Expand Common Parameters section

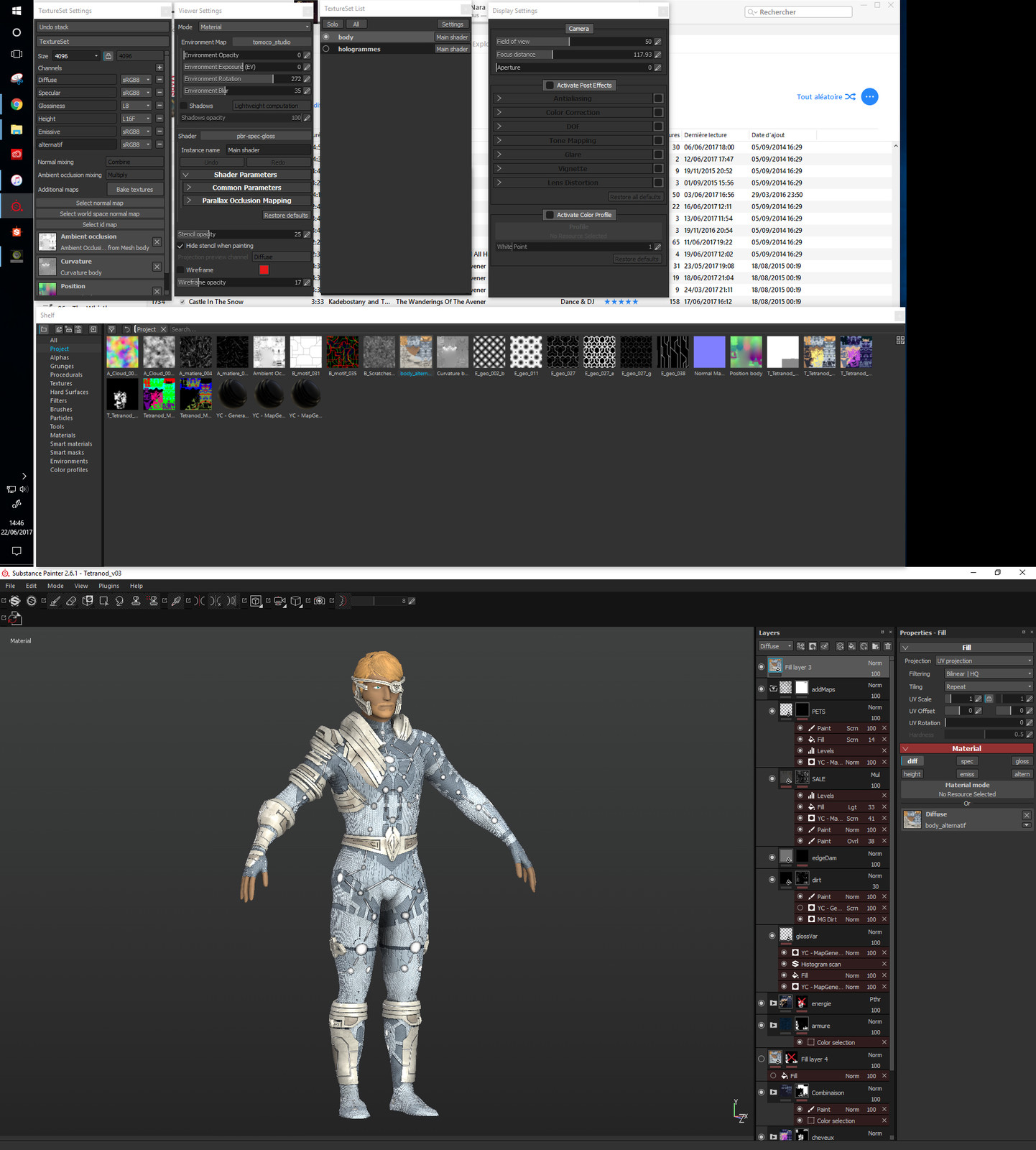tap(246, 188)
